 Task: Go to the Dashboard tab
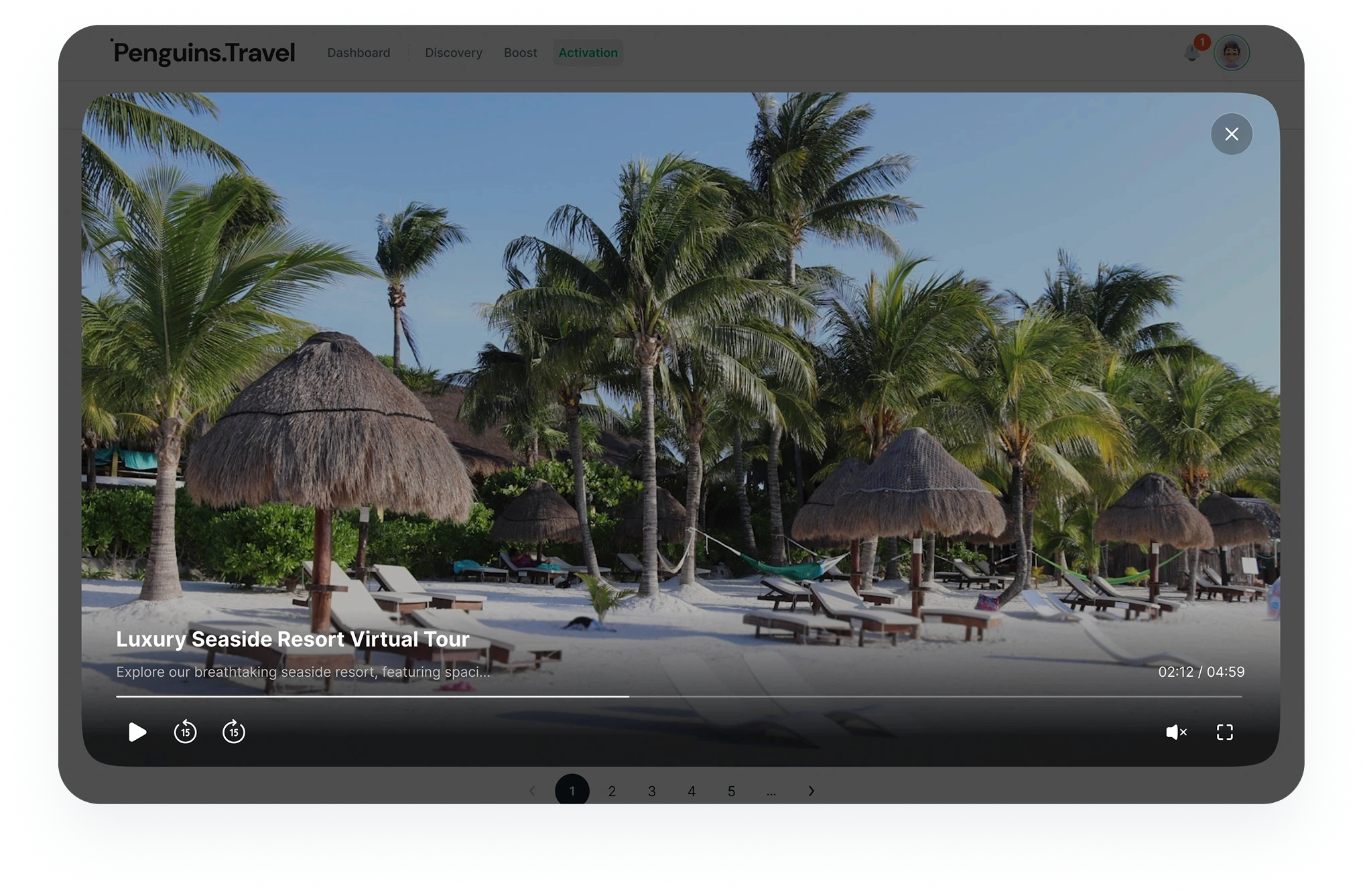click(x=359, y=53)
